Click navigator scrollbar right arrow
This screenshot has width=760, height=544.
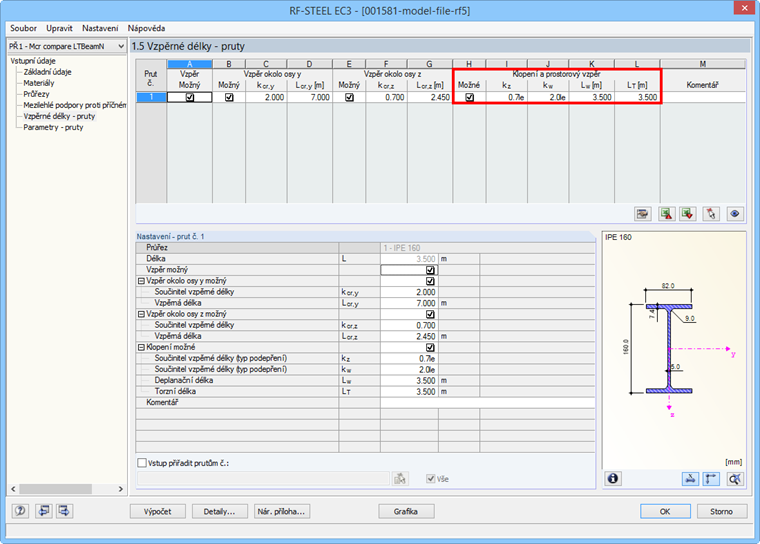(x=121, y=489)
